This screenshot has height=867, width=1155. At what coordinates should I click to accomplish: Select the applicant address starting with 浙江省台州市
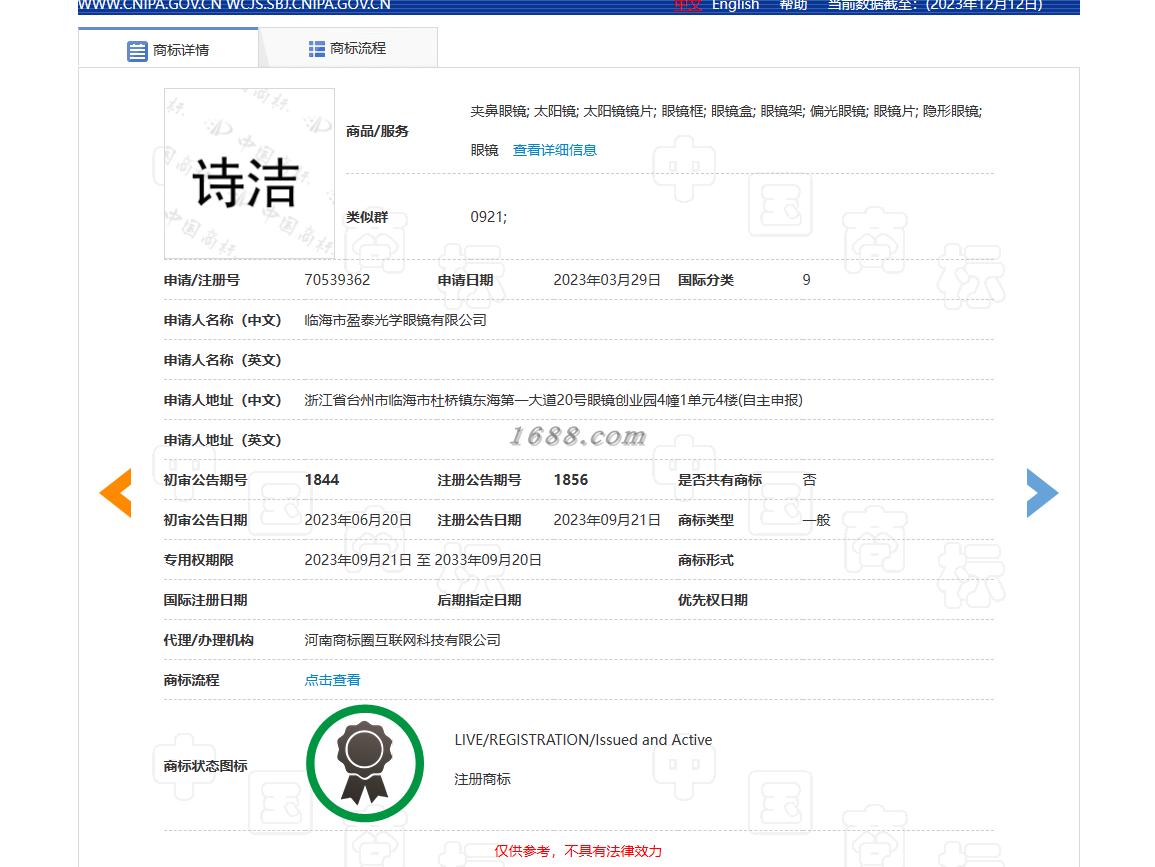(553, 400)
